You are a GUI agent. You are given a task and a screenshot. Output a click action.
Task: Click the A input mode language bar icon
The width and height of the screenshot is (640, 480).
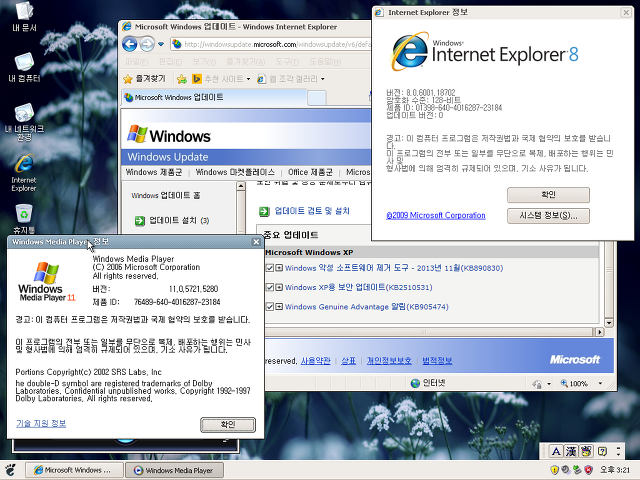click(556, 451)
